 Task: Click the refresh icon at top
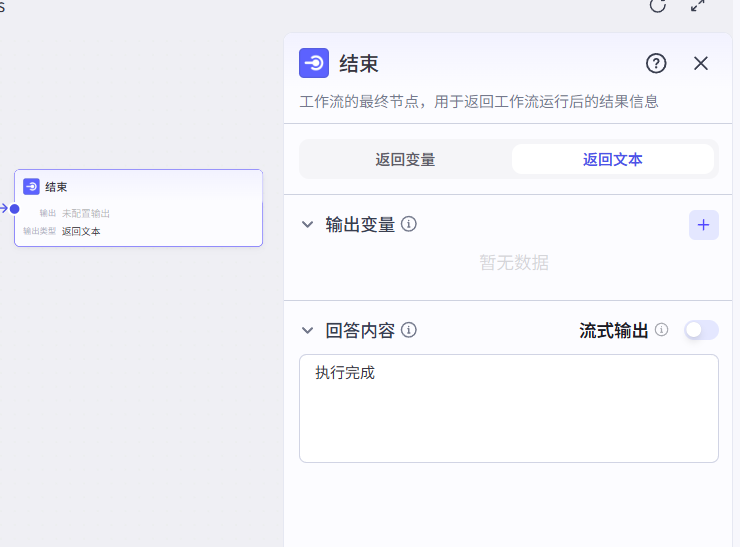[657, 5]
